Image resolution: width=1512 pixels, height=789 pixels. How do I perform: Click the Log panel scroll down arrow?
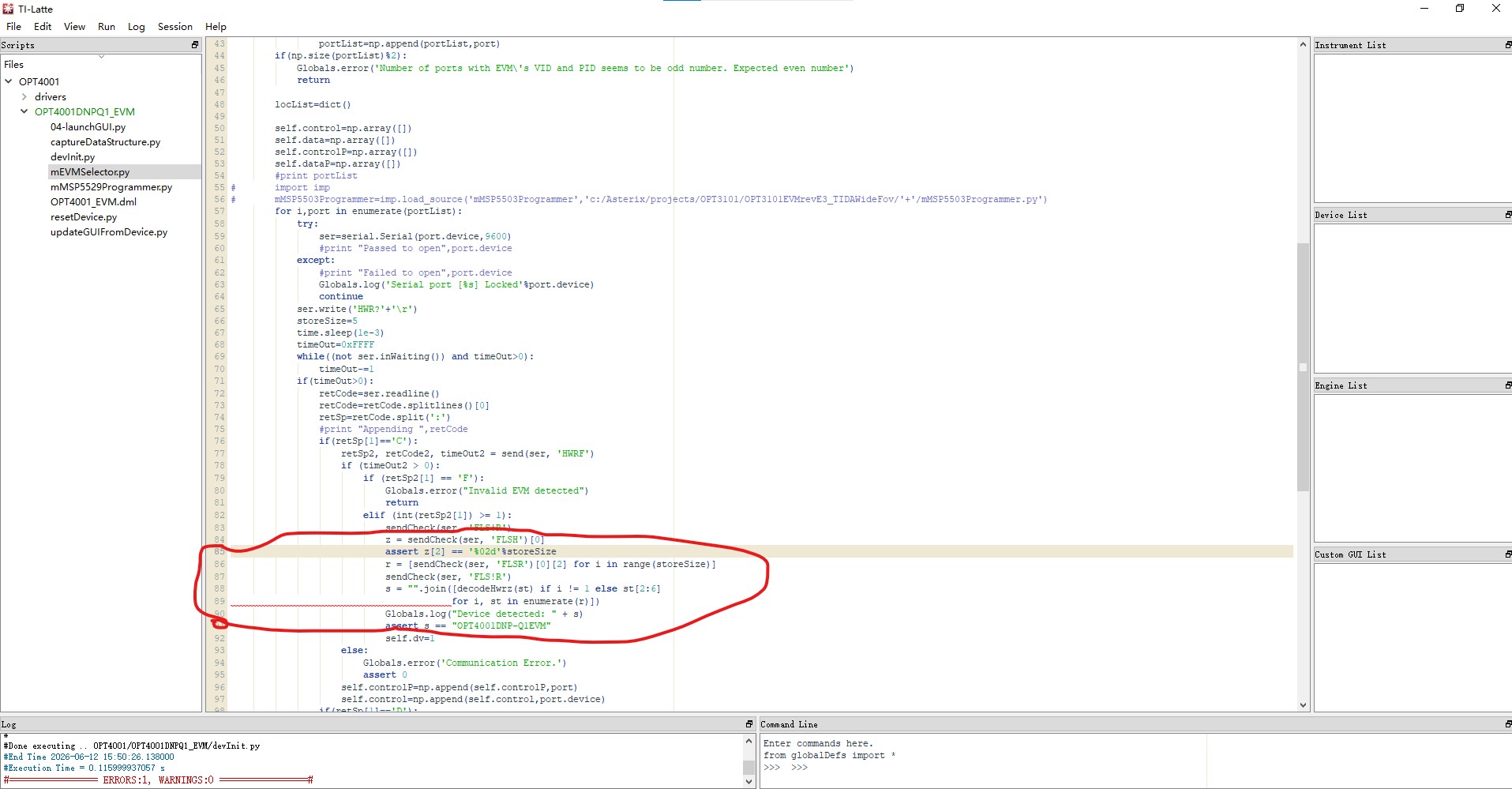click(749, 781)
